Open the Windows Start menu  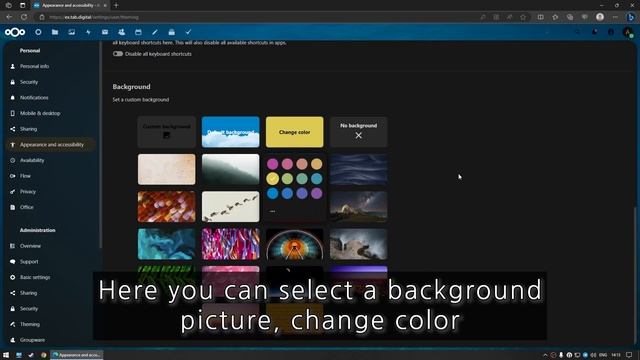(x=6, y=355)
